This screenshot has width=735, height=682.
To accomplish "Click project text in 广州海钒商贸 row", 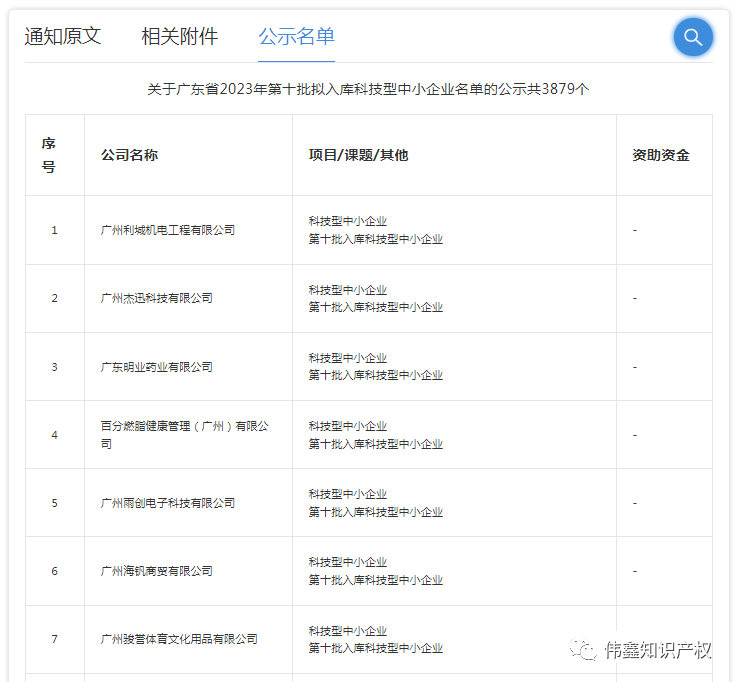I will point(375,571).
